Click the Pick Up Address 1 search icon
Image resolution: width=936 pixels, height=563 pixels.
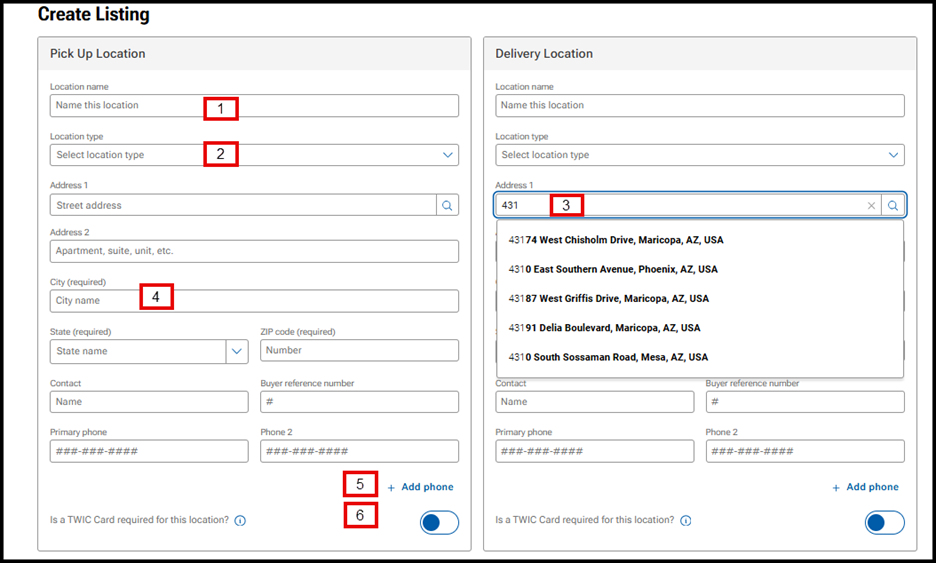447,205
